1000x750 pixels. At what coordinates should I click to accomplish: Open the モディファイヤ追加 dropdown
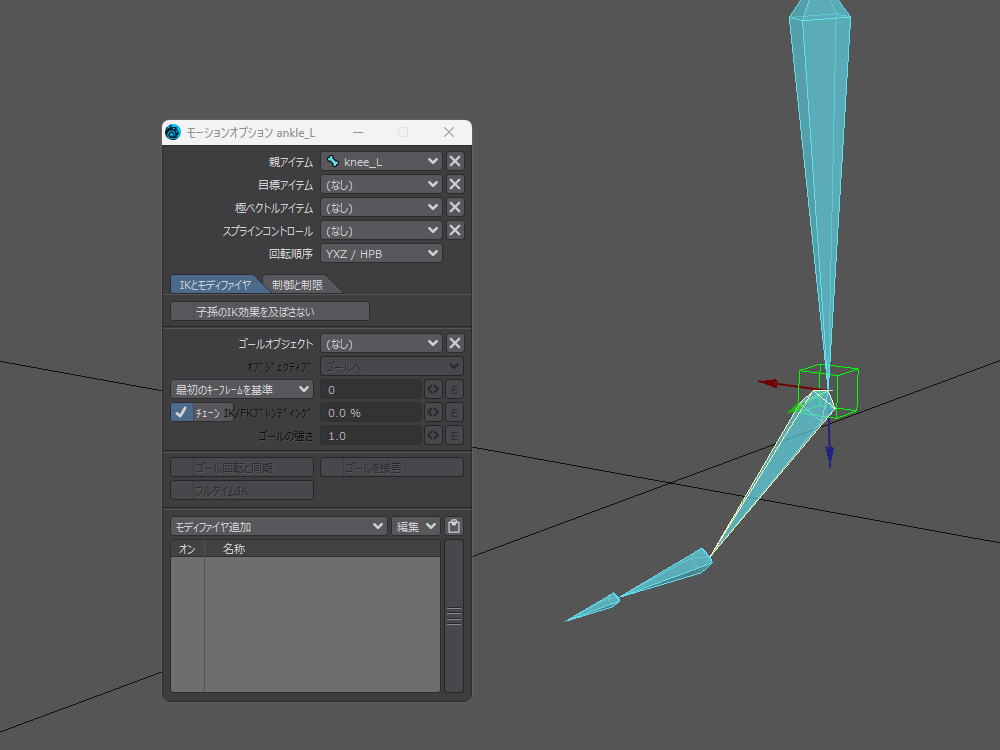pos(278,526)
